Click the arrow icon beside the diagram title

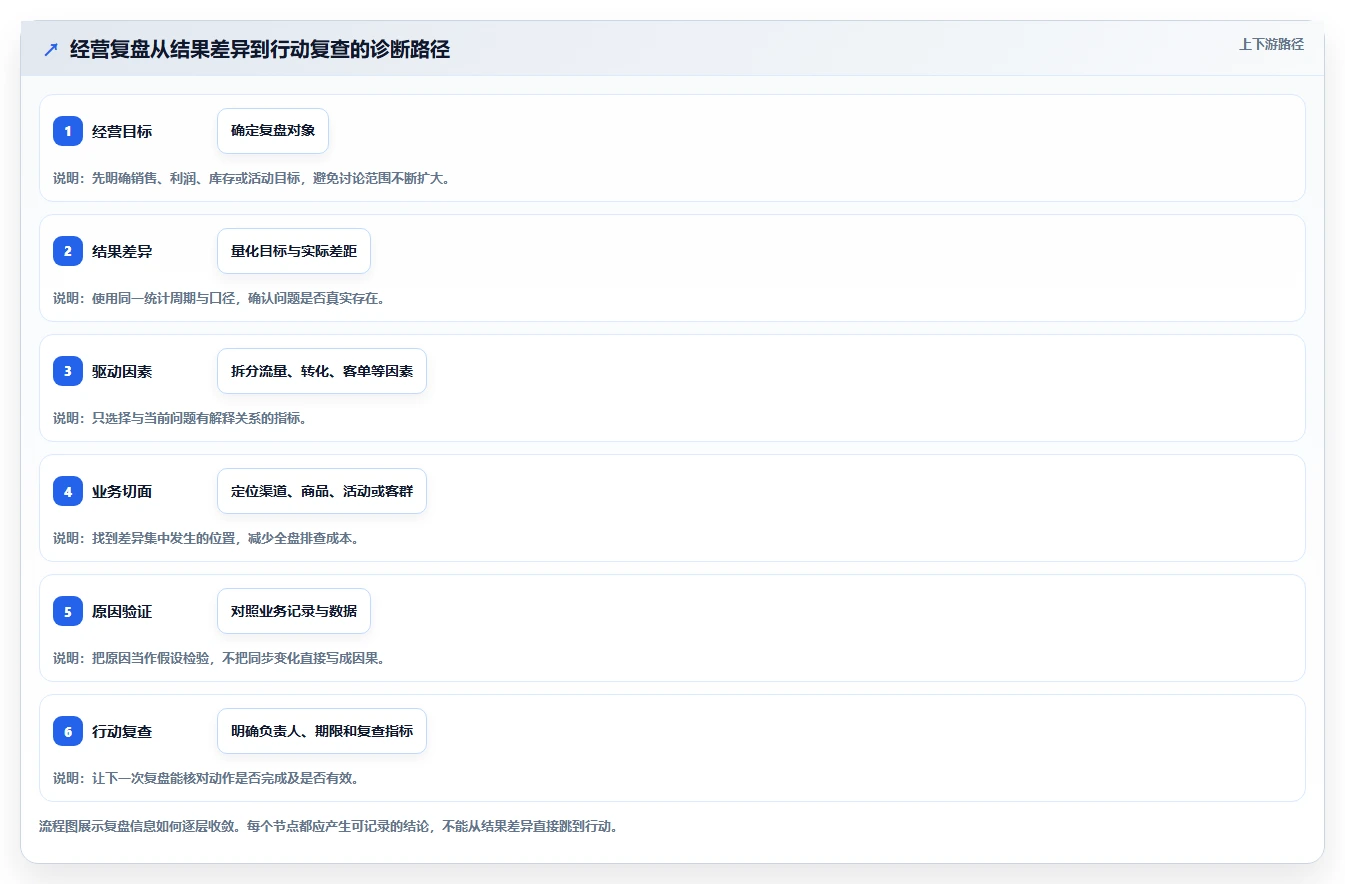tap(51, 49)
